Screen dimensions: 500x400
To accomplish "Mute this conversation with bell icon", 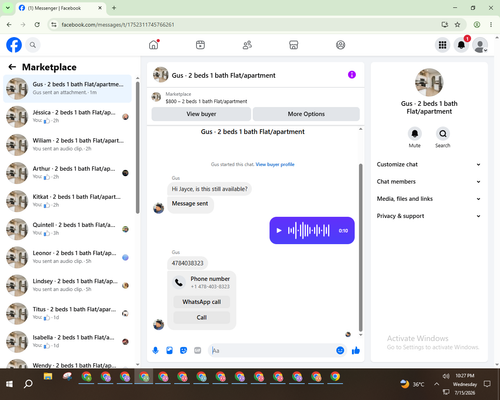I will click(x=415, y=134).
